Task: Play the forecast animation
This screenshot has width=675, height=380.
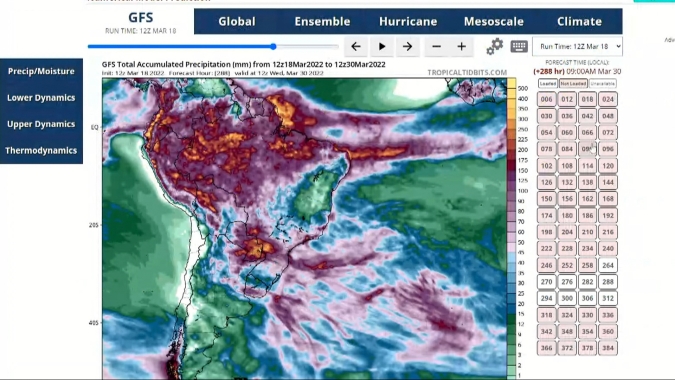Action: (x=381, y=46)
